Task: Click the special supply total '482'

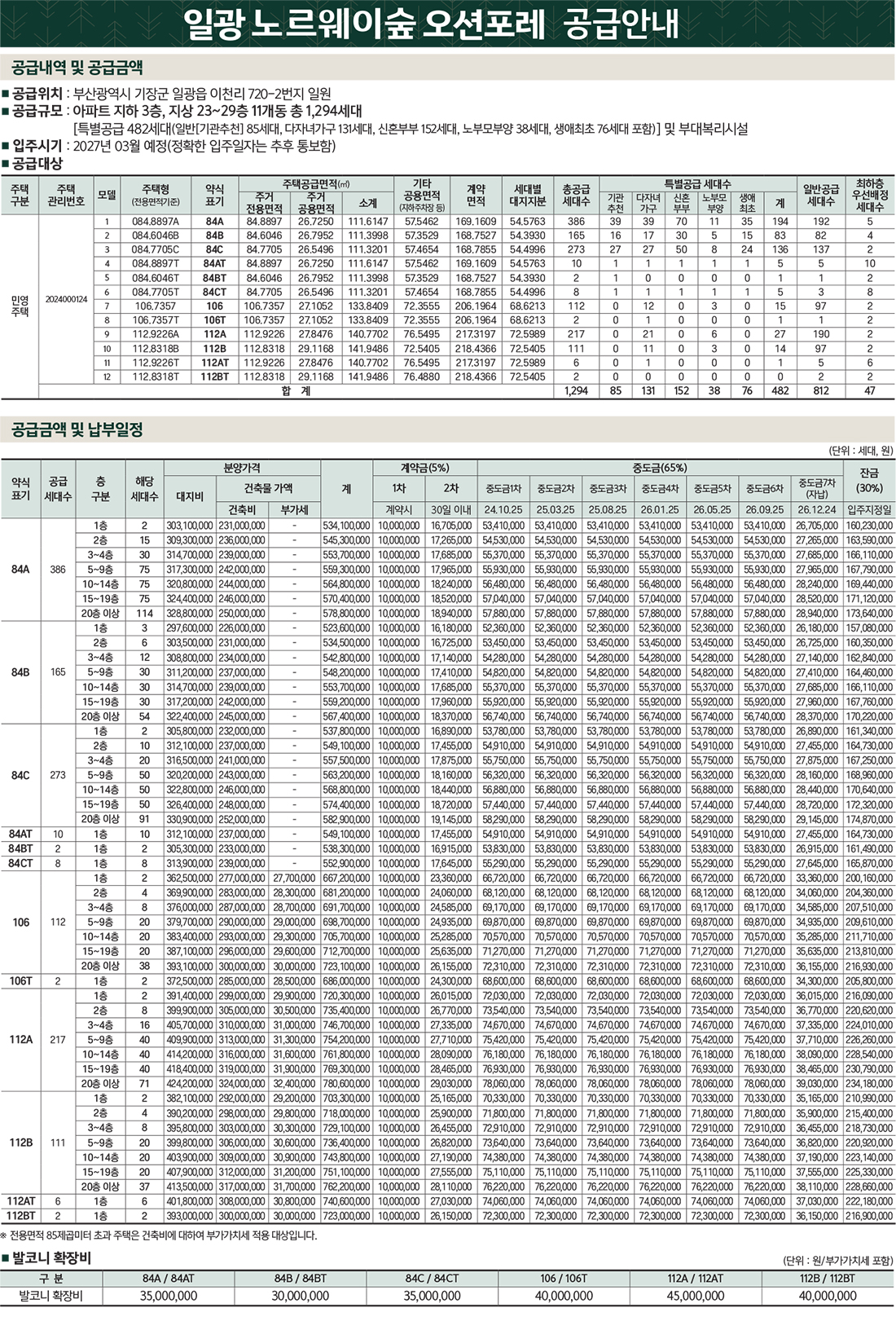Action: pyautogui.click(x=780, y=391)
